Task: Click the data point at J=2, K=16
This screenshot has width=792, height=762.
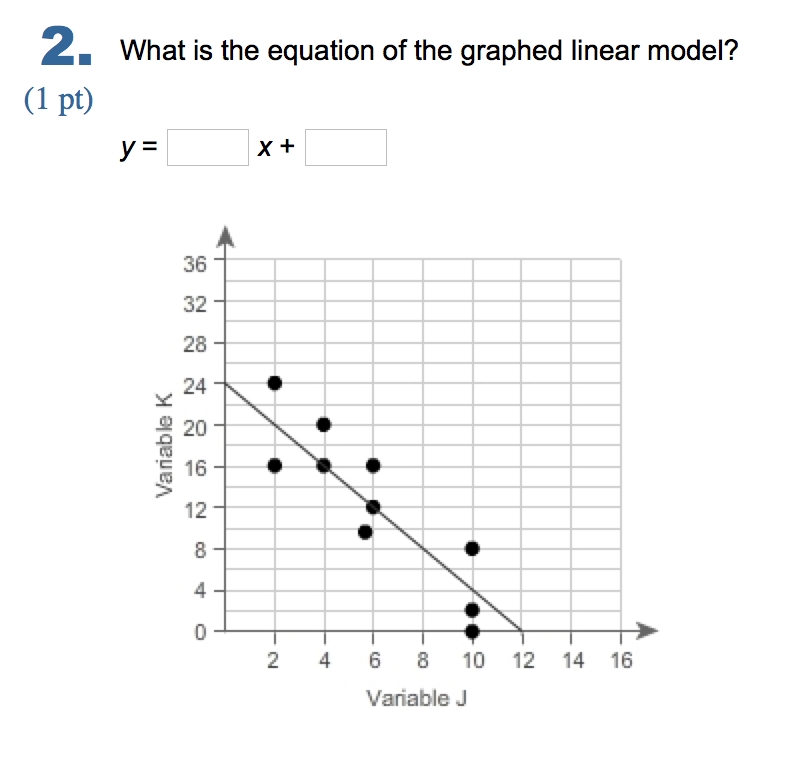Action: (275, 466)
